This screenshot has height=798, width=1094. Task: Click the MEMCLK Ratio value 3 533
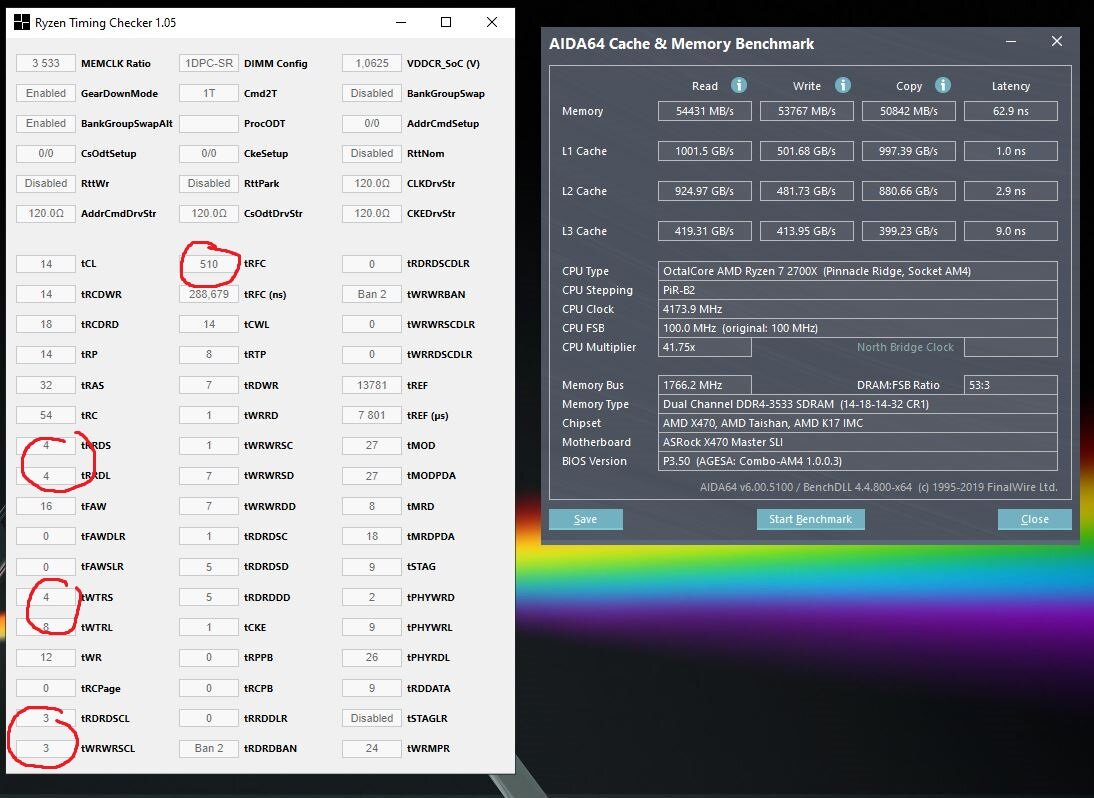click(46, 63)
